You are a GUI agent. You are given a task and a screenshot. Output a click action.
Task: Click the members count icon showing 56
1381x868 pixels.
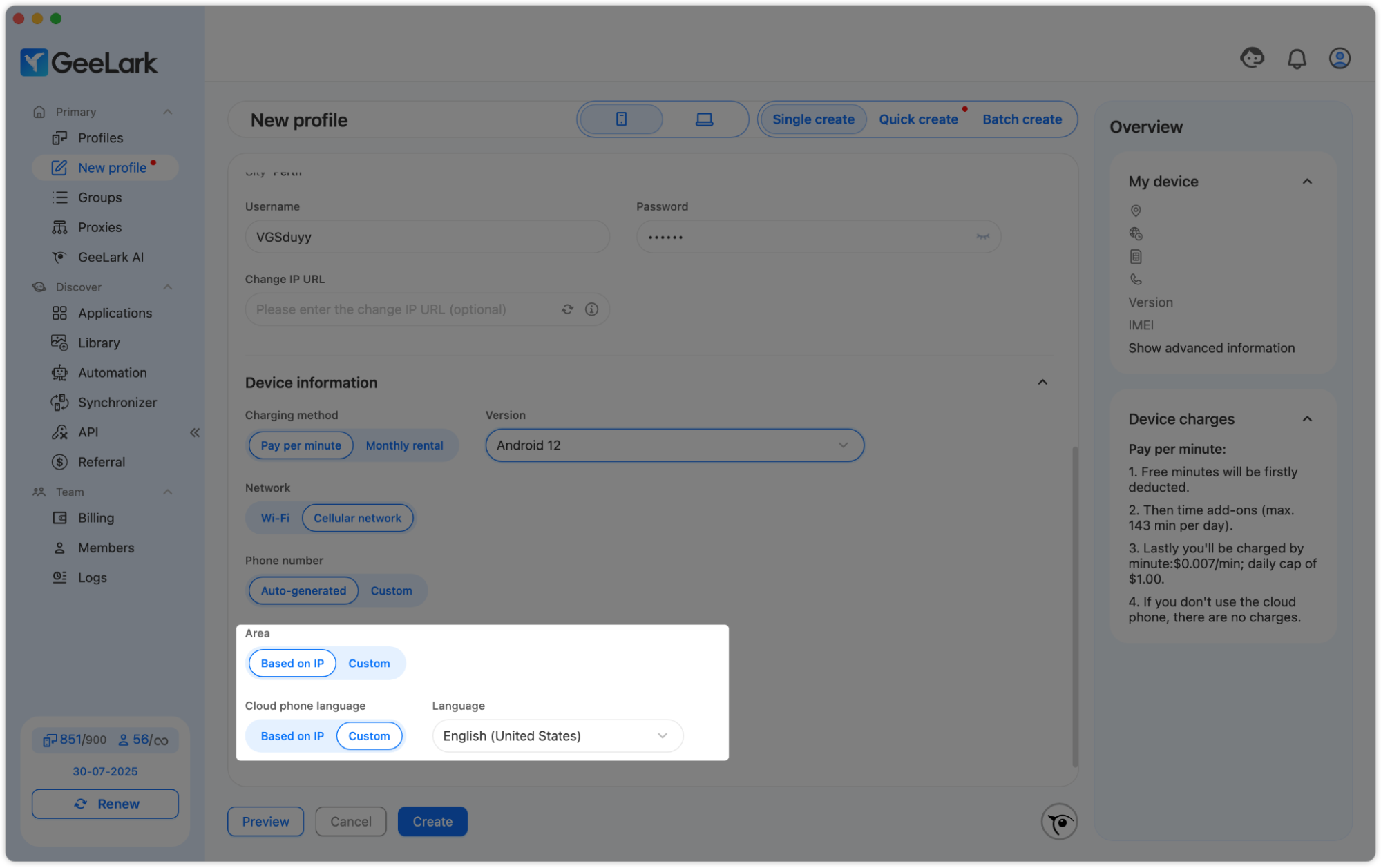point(123,740)
